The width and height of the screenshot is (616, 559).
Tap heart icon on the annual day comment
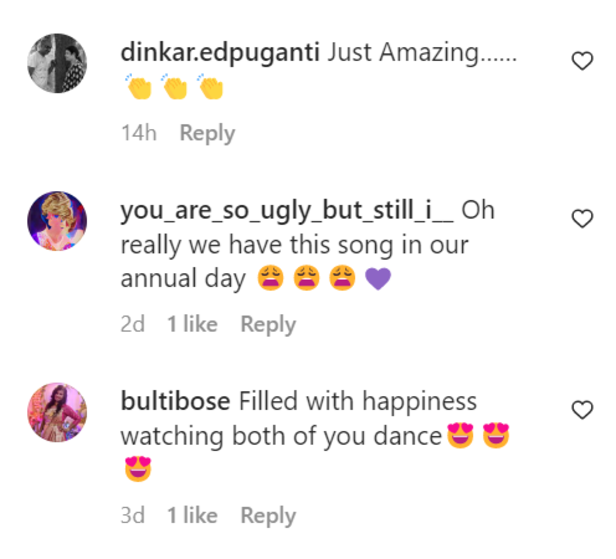click(581, 218)
